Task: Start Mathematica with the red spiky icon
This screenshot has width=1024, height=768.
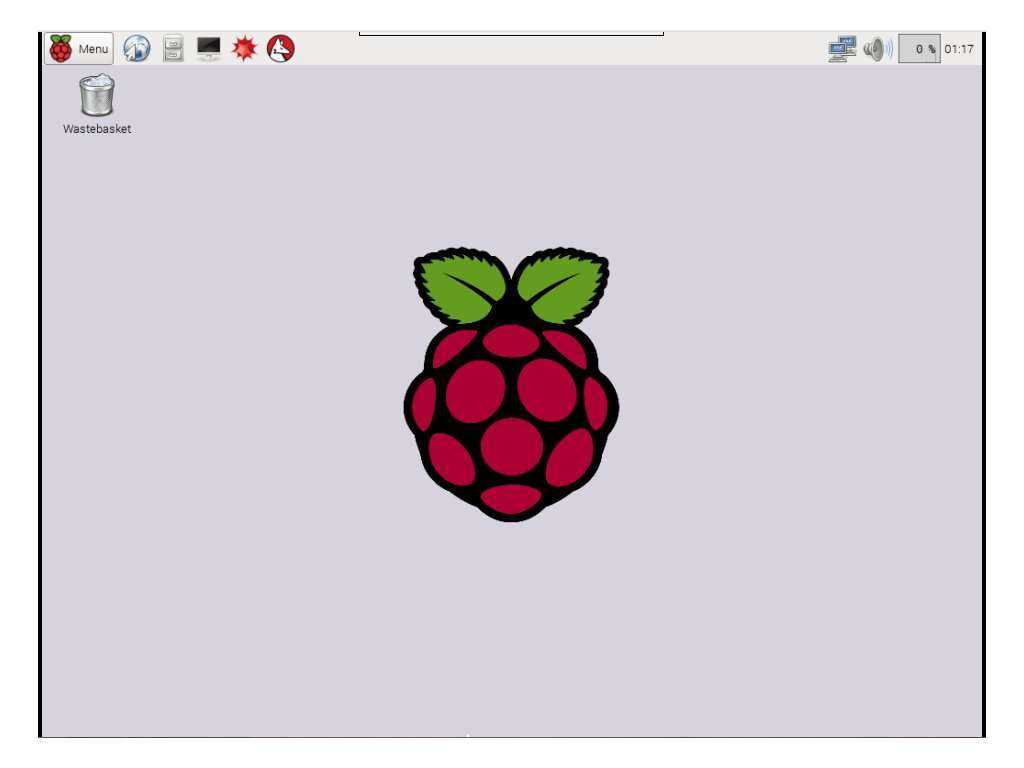Action: (244, 49)
